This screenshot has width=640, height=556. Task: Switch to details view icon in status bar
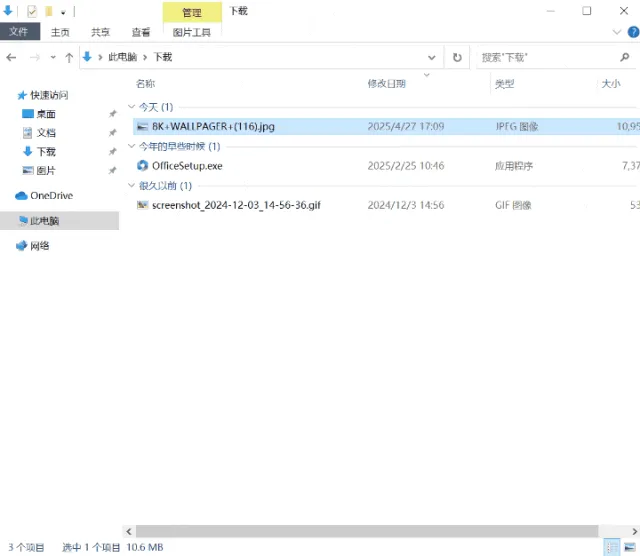click(611, 547)
